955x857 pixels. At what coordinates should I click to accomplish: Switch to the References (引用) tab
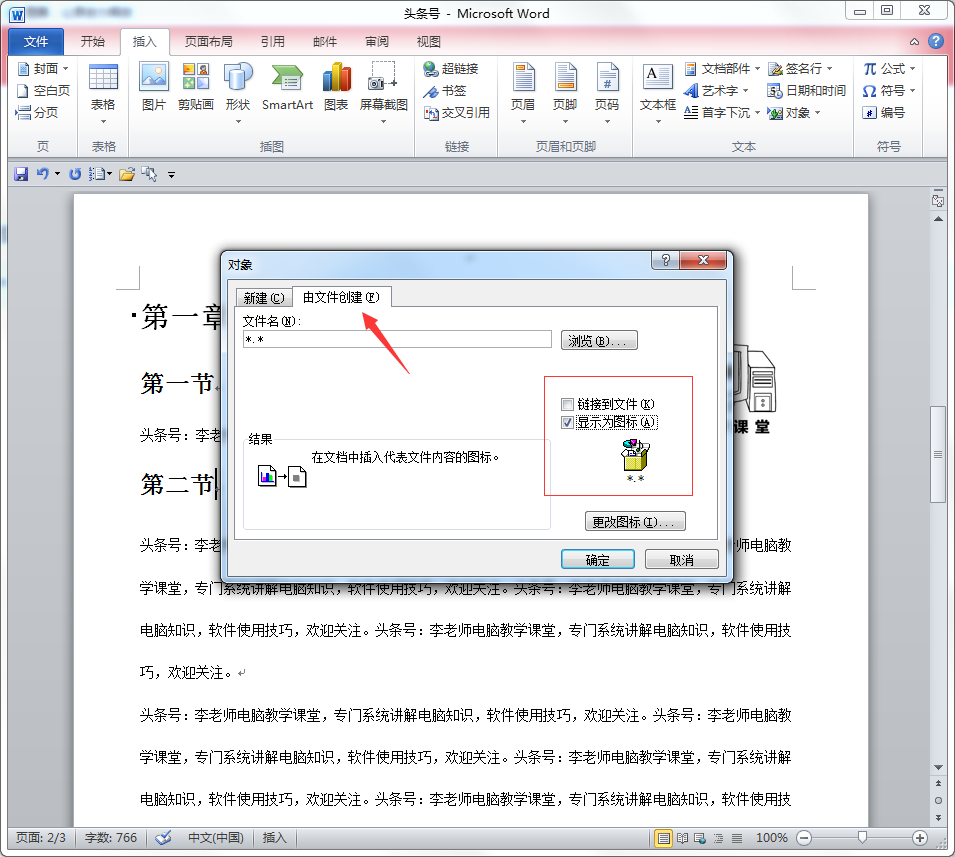[273, 41]
